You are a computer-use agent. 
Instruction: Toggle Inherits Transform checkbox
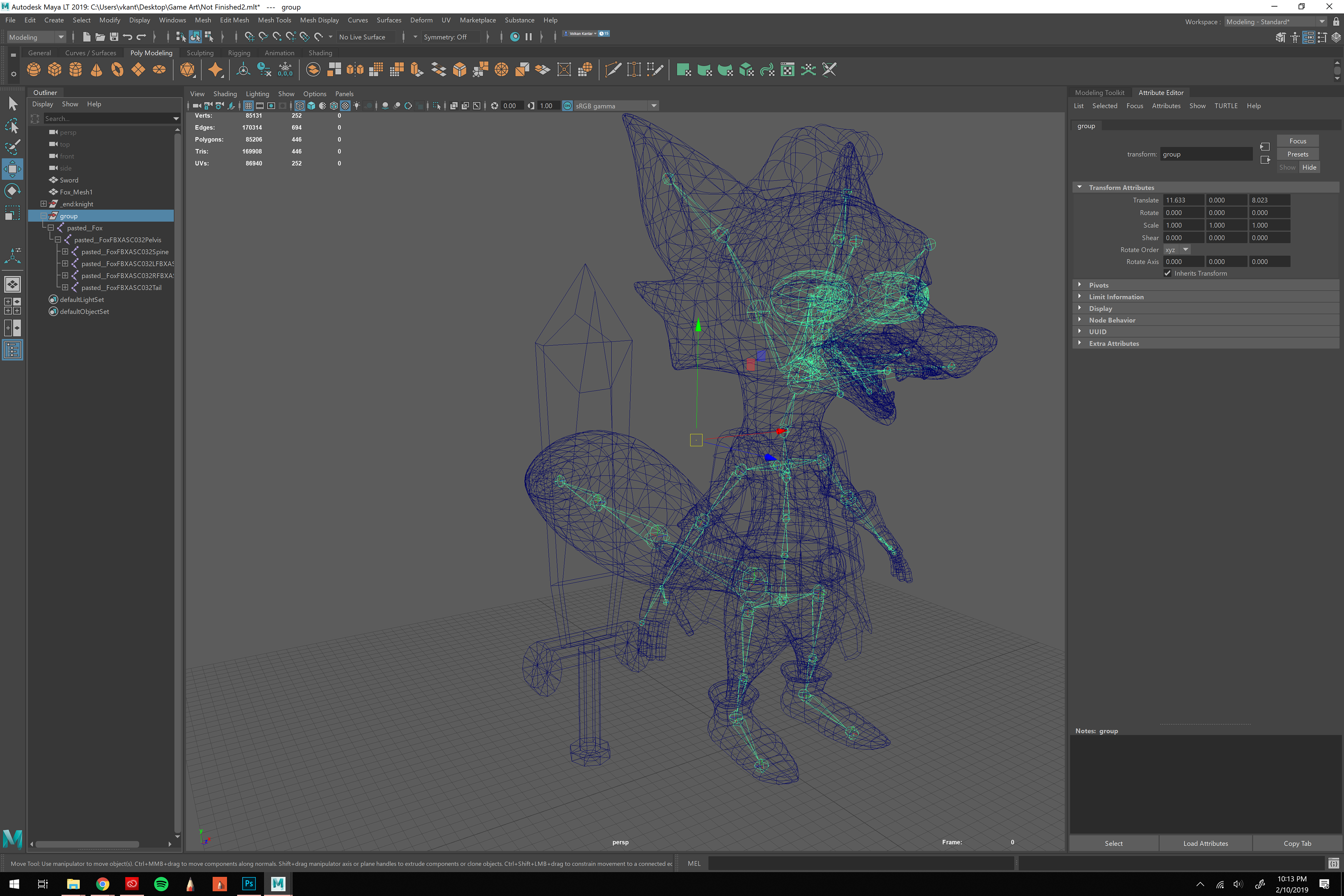tap(1168, 273)
